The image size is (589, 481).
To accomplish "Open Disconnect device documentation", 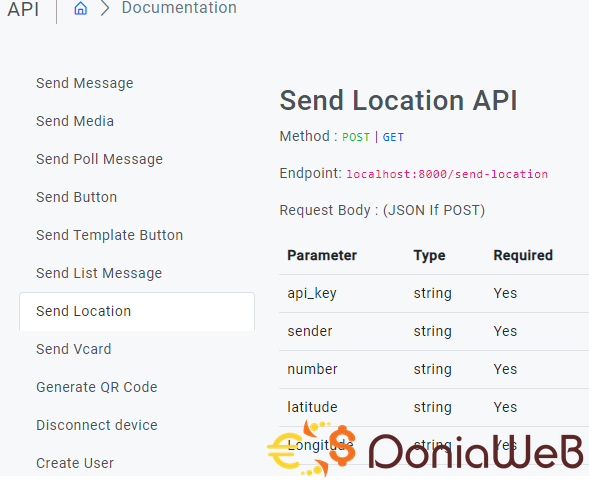I will pyautogui.click(x=97, y=425).
